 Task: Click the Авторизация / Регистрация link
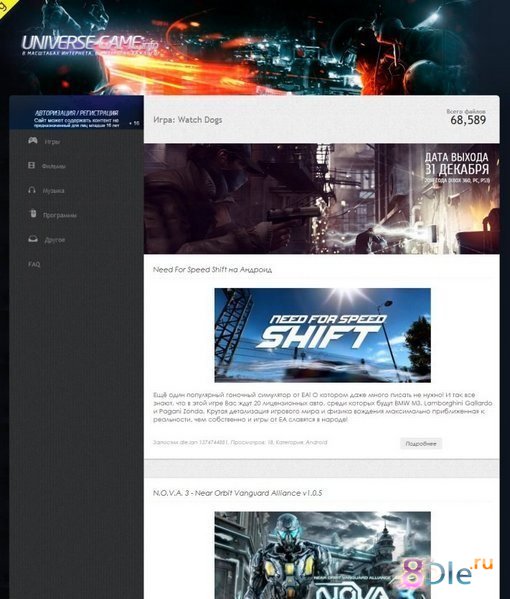(x=77, y=113)
